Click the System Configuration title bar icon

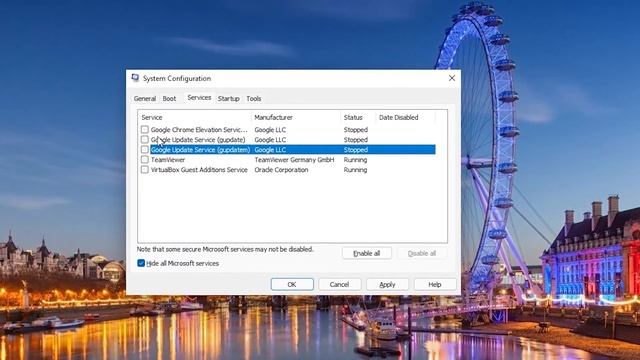[135, 78]
